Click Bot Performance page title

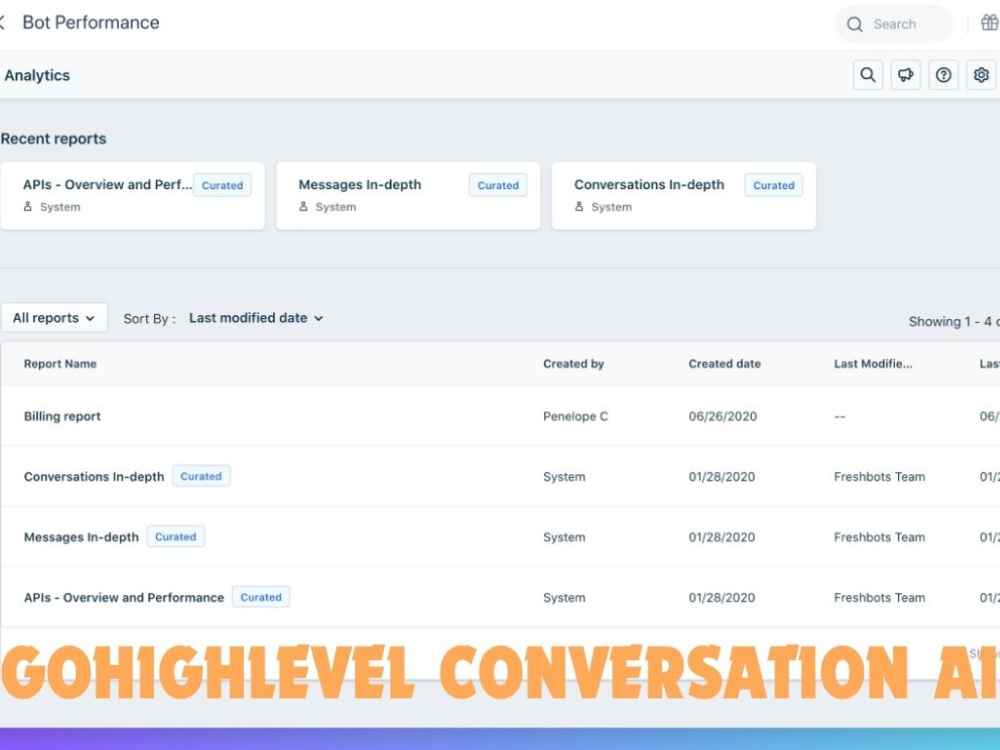coord(91,22)
